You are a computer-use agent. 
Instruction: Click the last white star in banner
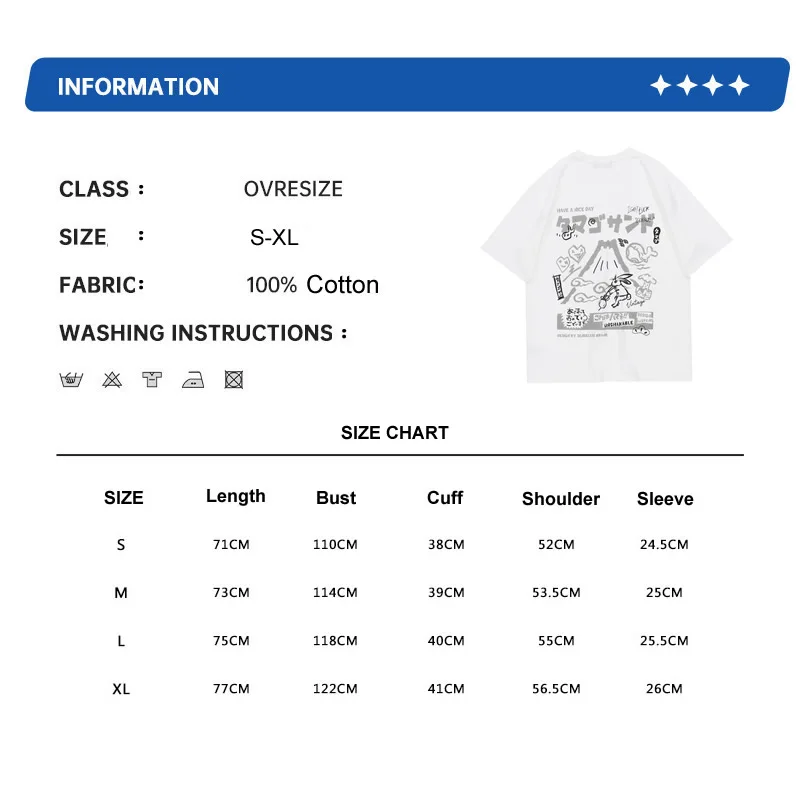coord(739,85)
